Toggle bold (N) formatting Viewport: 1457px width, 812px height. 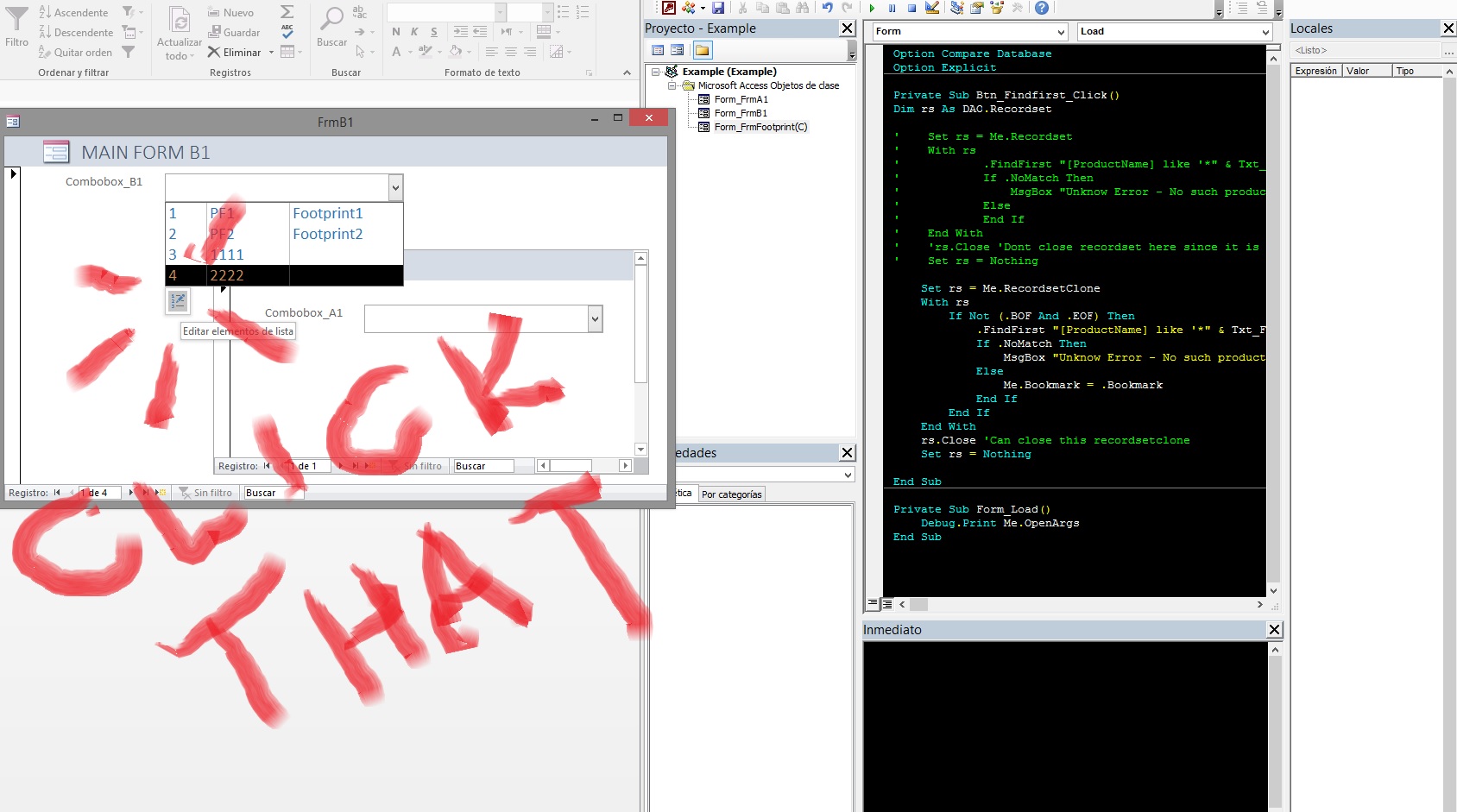click(x=396, y=32)
